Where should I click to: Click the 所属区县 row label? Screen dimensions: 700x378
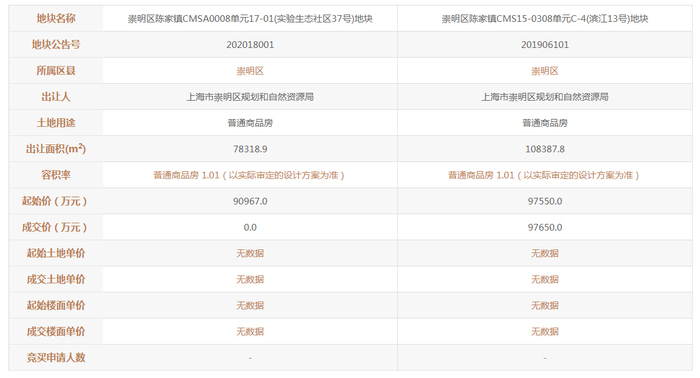56,71
